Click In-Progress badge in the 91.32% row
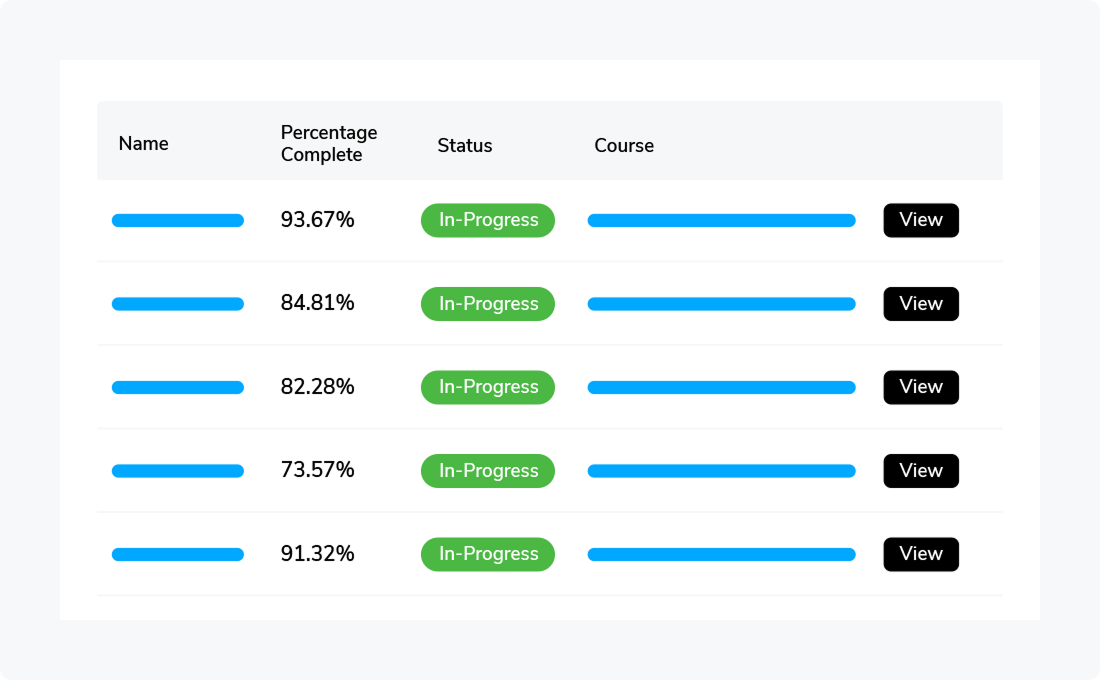The width and height of the screenshot is (1100, 680). (x=488, y=554)
